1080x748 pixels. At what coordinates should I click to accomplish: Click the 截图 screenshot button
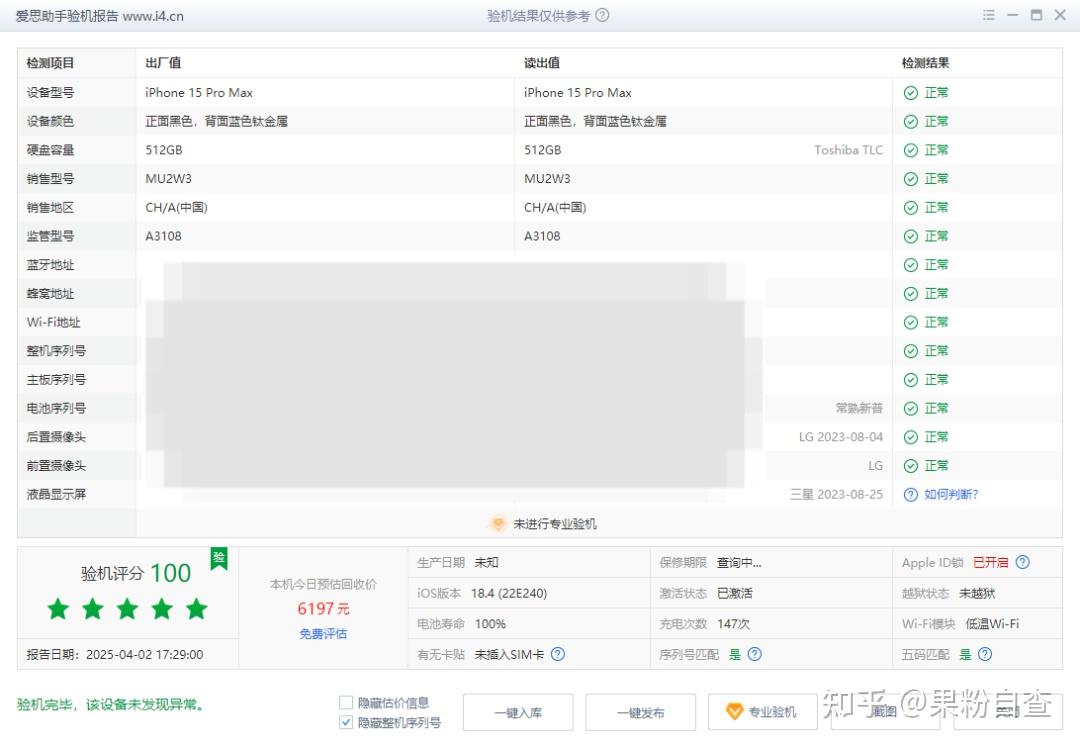[x=885, y=712]
